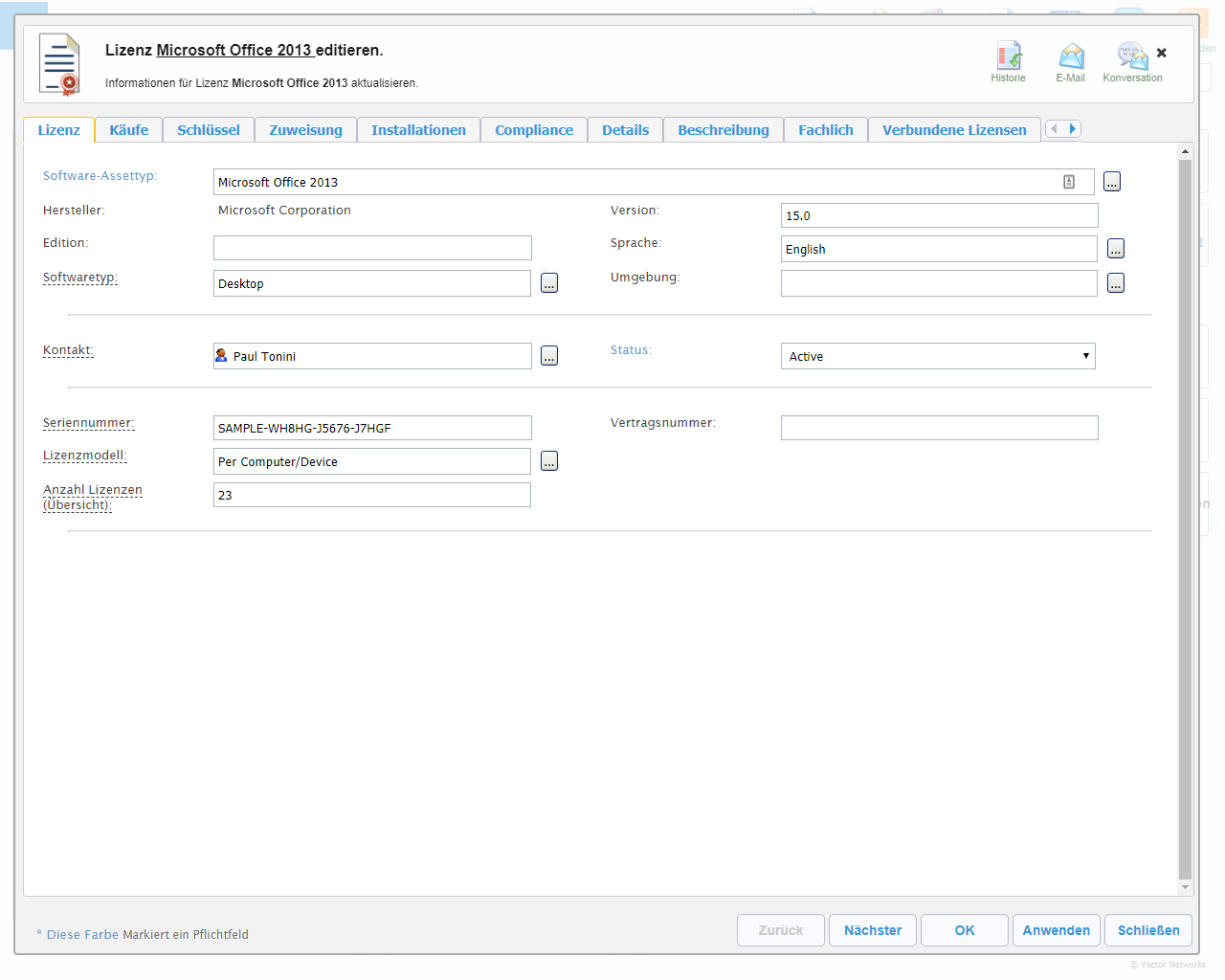Viewport: 1225px width, 980px height.
Task: Select the Verbundene Lizenzen tab
Action: [954, 130]
